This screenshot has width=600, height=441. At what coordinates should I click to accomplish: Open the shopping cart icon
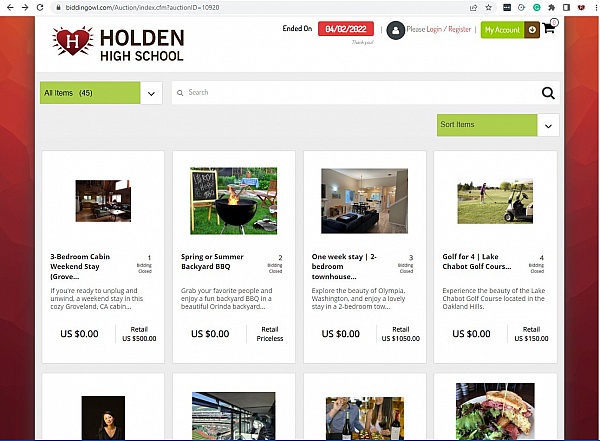tap(549, 28)
